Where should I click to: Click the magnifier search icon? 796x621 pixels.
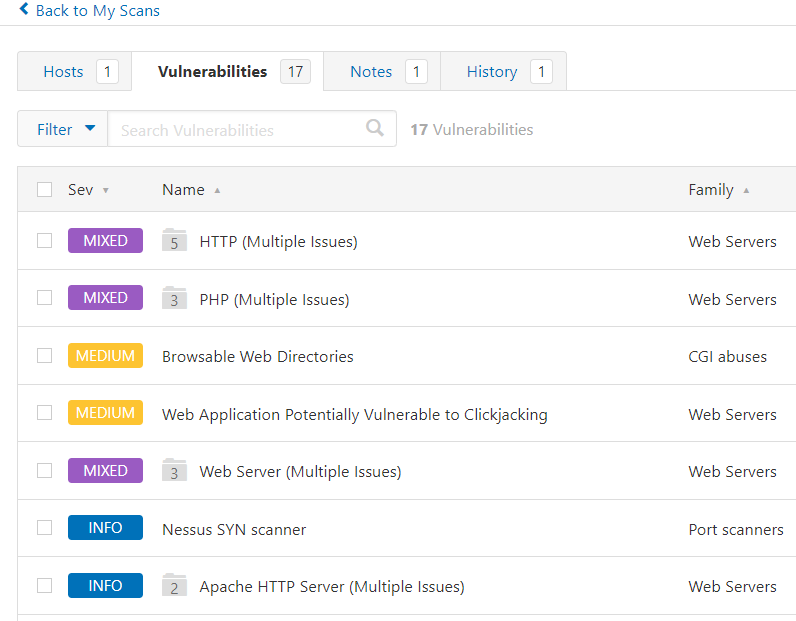click(375, 127)
